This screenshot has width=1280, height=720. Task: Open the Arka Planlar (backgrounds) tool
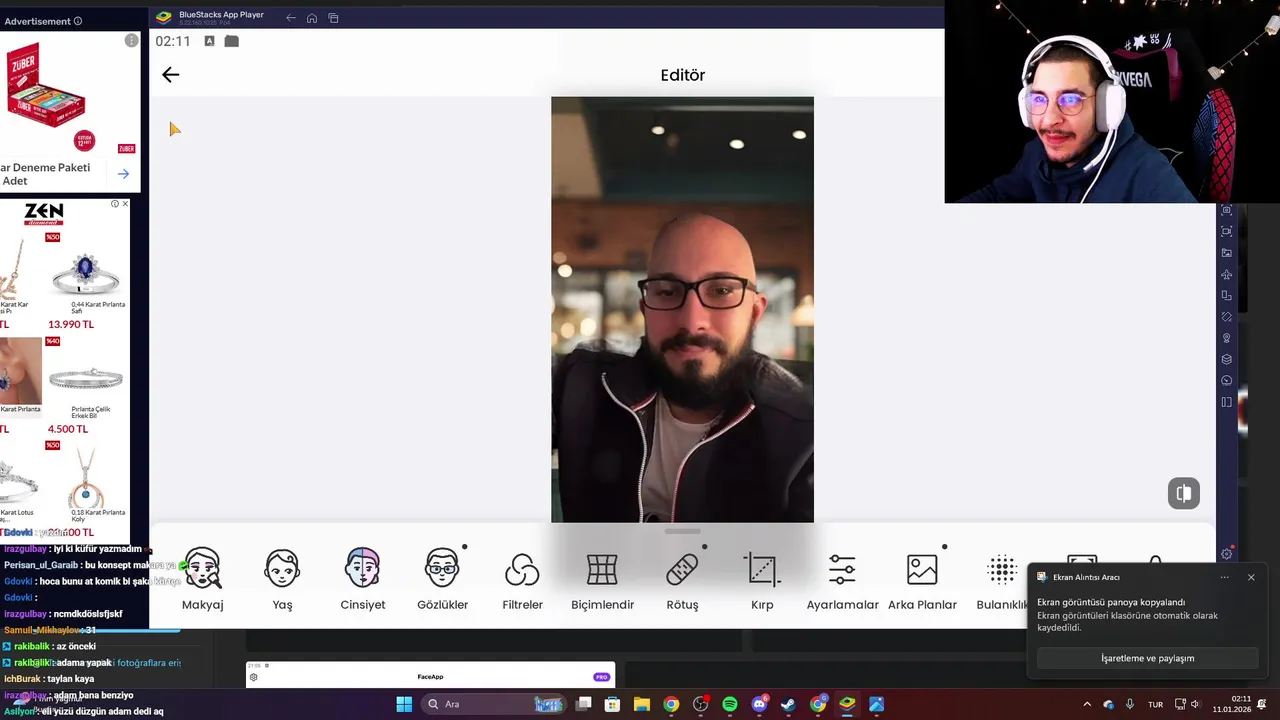click(922, 579)
